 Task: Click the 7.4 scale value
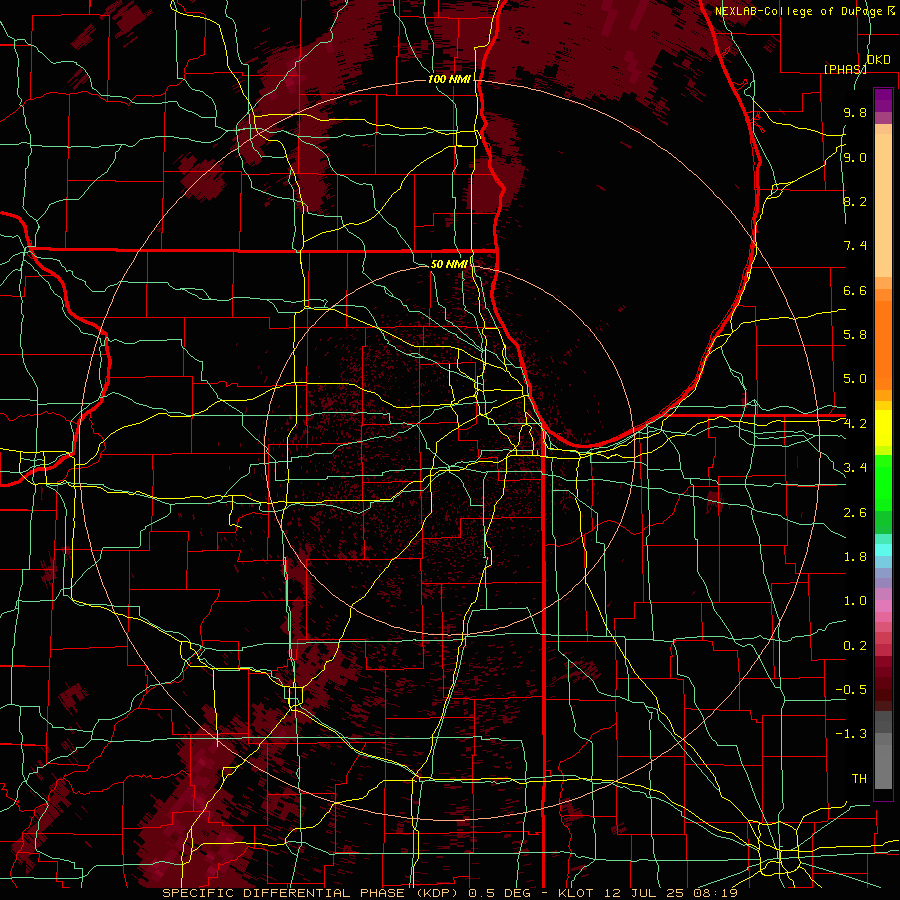click(x=855, y=246)
